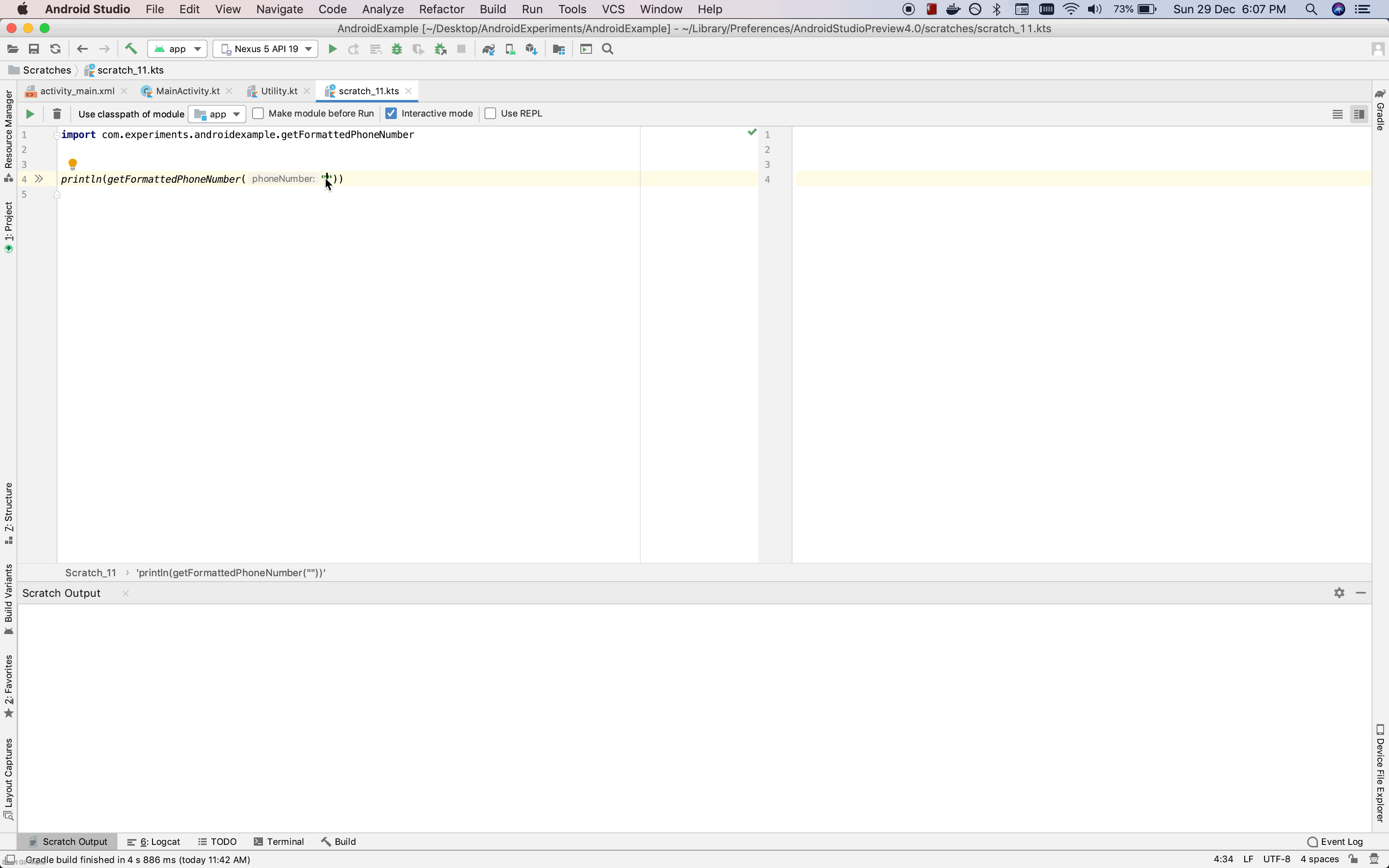1389x868 pixels.
Task: Navigate back with the left arrow icon
Action: (x=82, y=49)
